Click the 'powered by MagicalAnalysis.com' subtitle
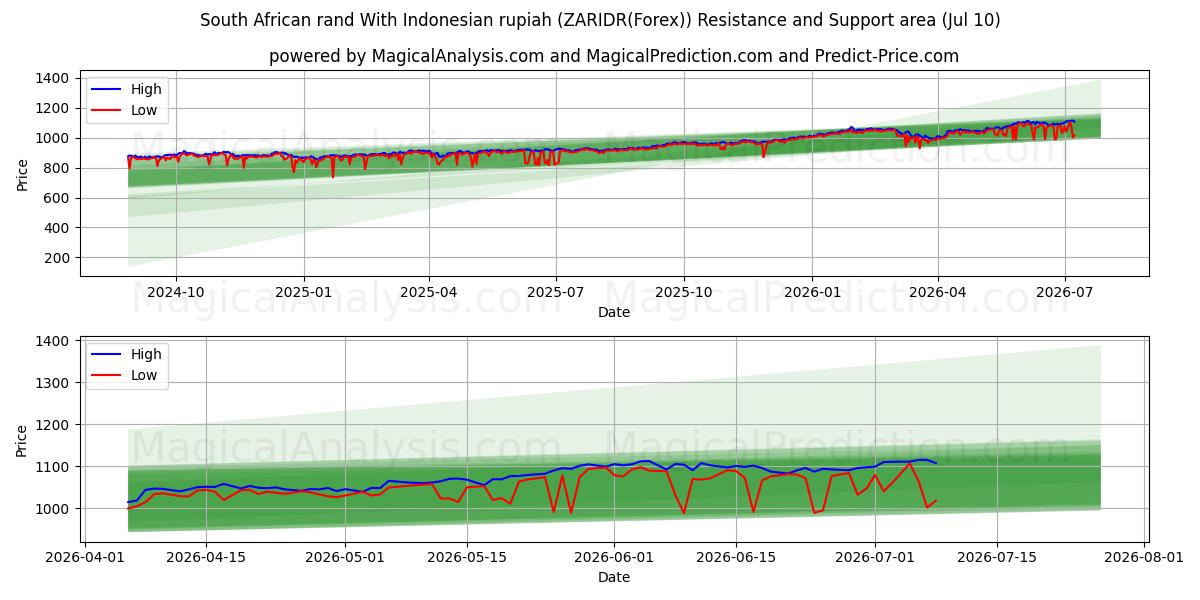The image size is (1200, 600). (x=614, y=56)
